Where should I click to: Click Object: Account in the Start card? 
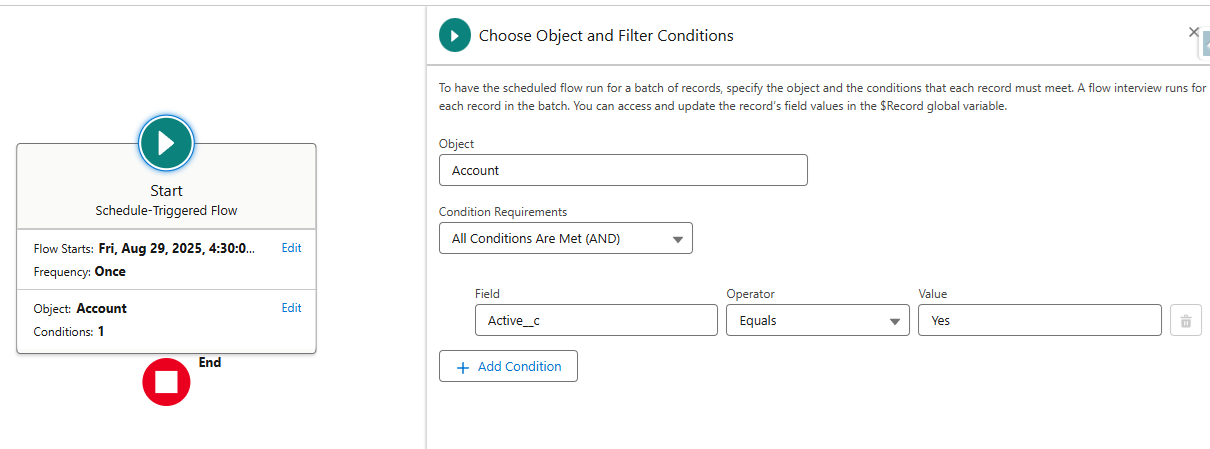coord(81,309)
